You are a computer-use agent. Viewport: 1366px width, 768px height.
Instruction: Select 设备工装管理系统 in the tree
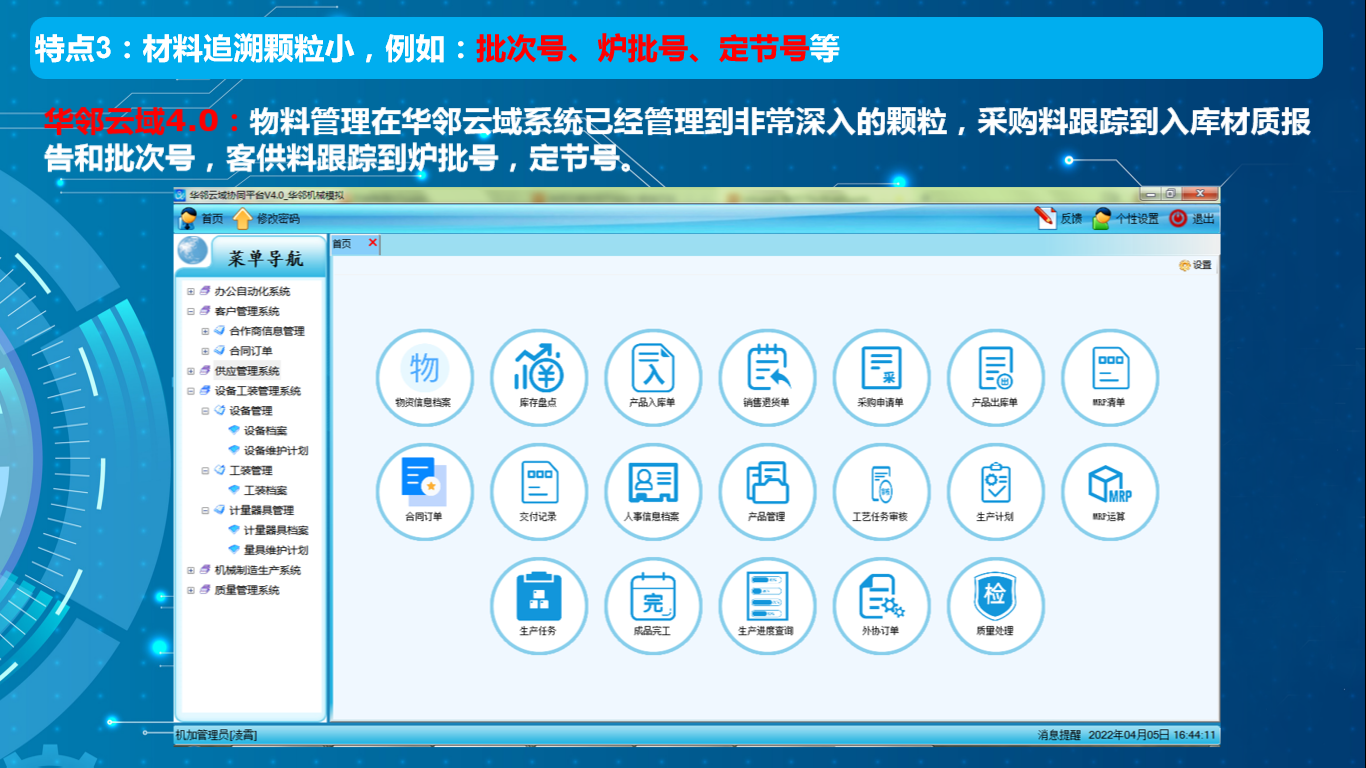(x=257, y=391)
